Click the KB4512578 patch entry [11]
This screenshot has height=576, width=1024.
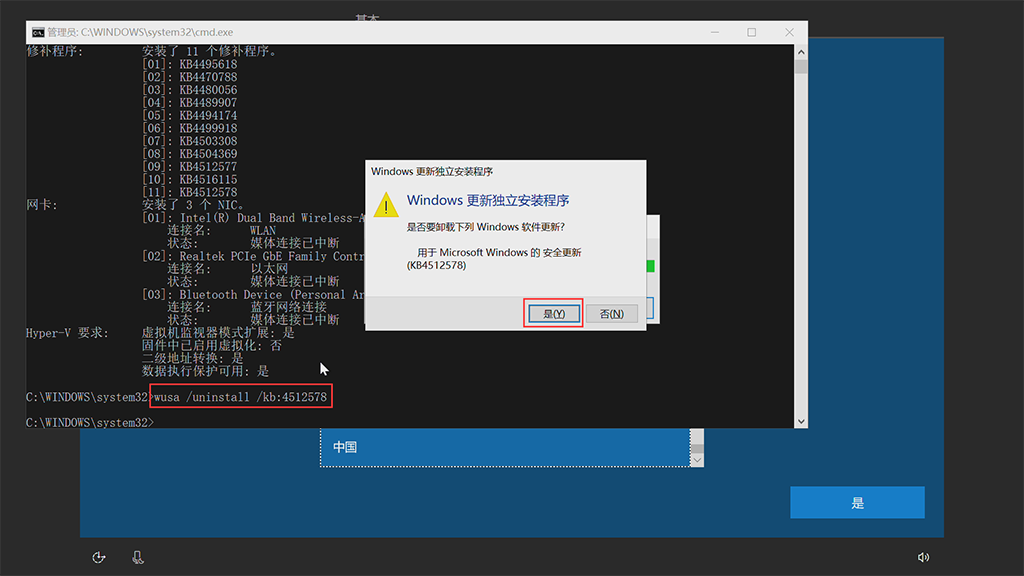pyautogui.click(x=189, y=192)
